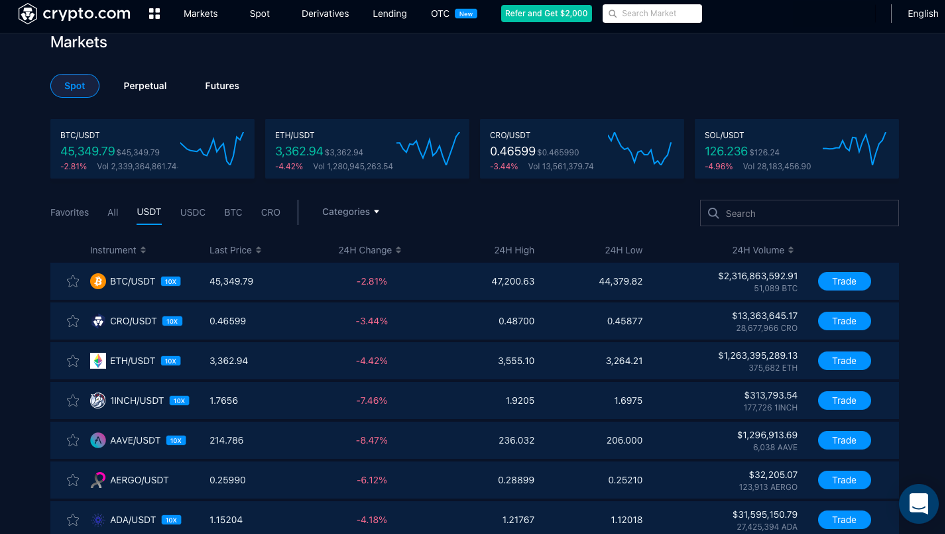Click the Bitcoin coin icon in BTC/USDT row
This screenshot has width=945, height=534.
tap(98, 281)
